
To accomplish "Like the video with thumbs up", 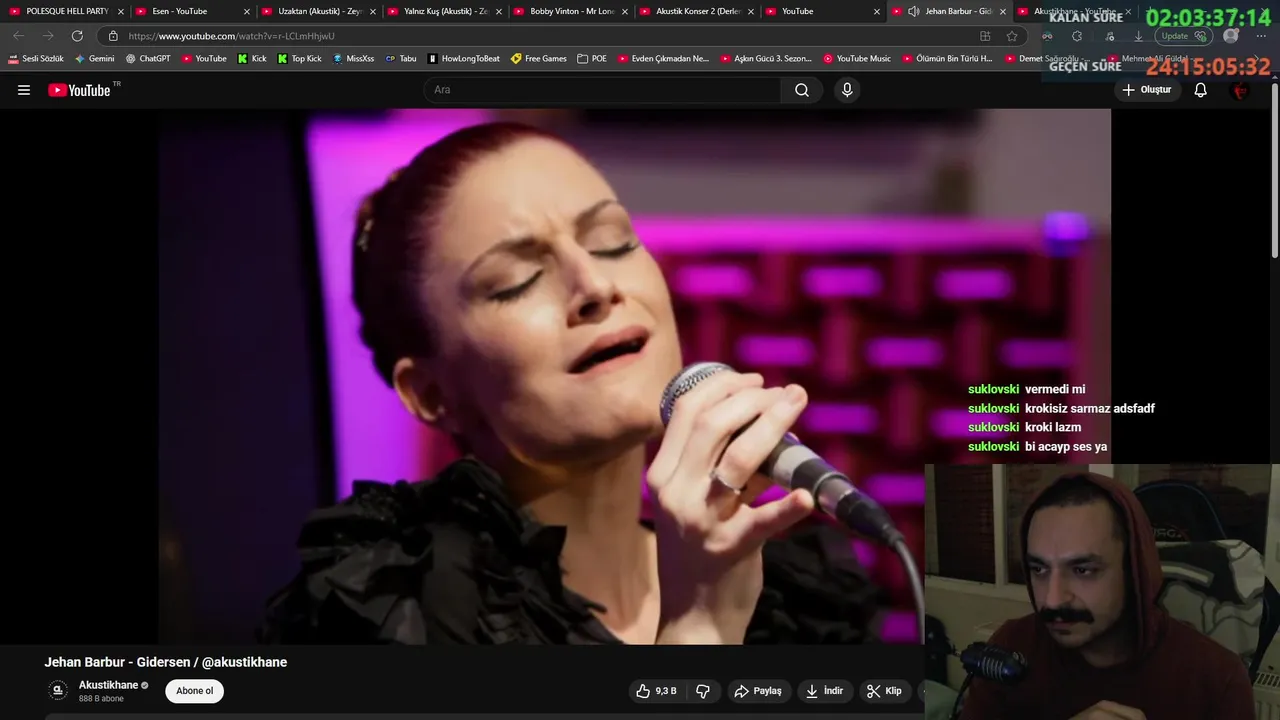I will tap(656, 691).
